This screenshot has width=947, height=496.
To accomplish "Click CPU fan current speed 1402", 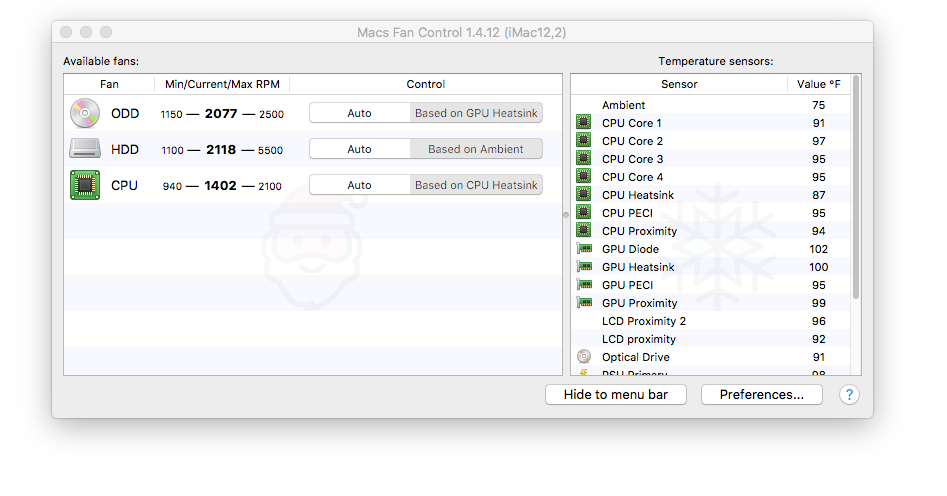I will (220, 185).
